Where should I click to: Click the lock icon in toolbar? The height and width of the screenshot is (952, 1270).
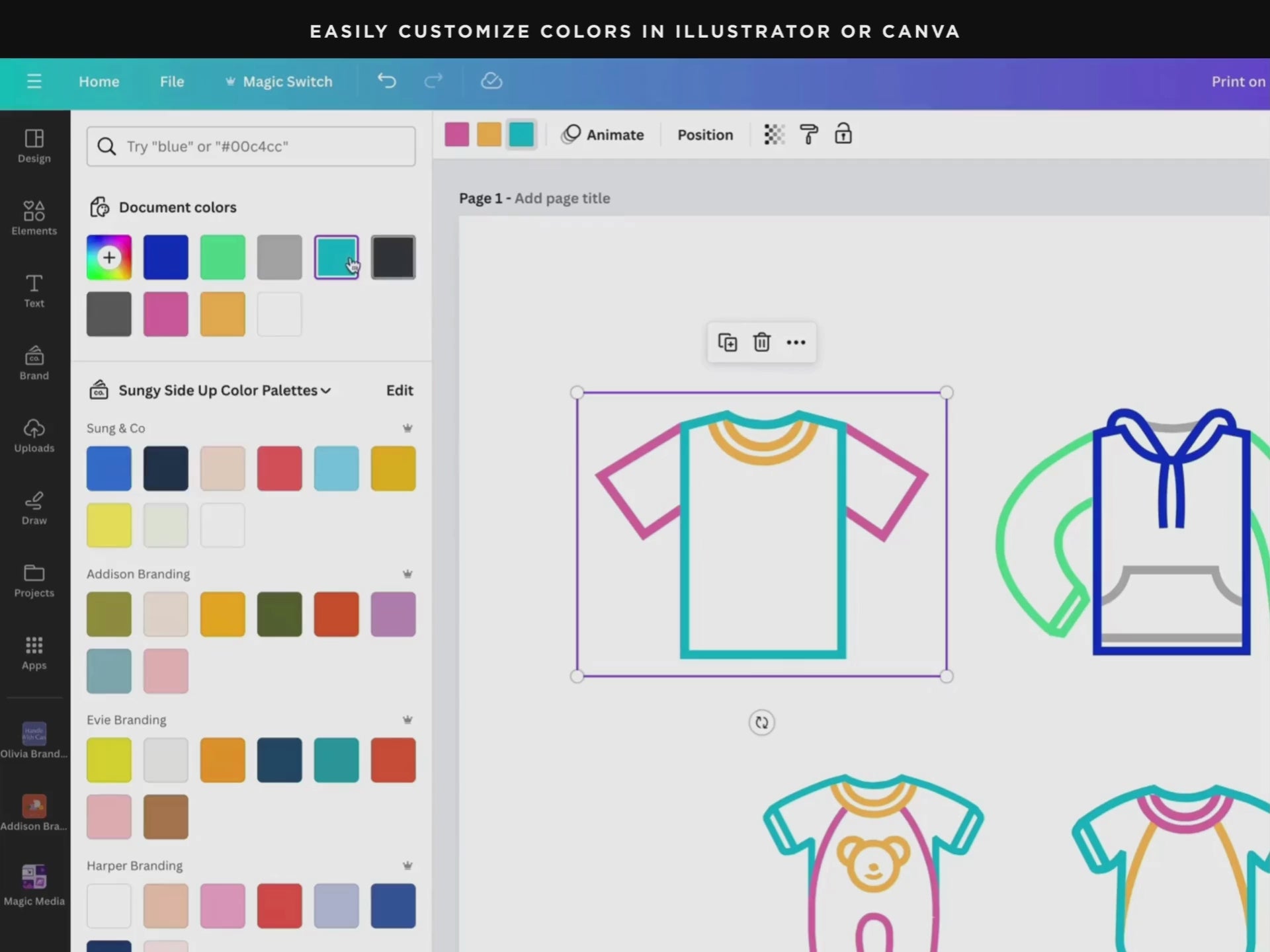pos(843,134)
